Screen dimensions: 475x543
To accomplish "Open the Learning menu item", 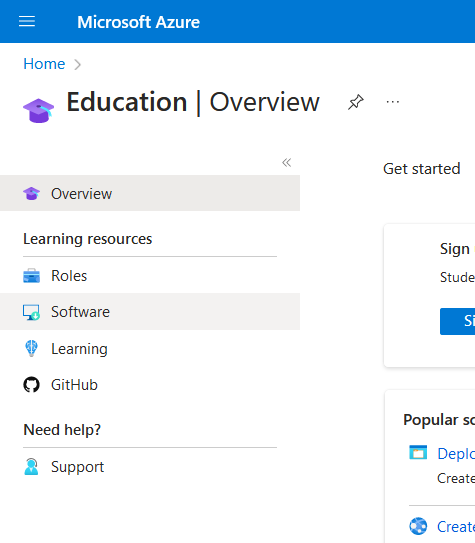I will pyautogui.click(x=150, y=348).
